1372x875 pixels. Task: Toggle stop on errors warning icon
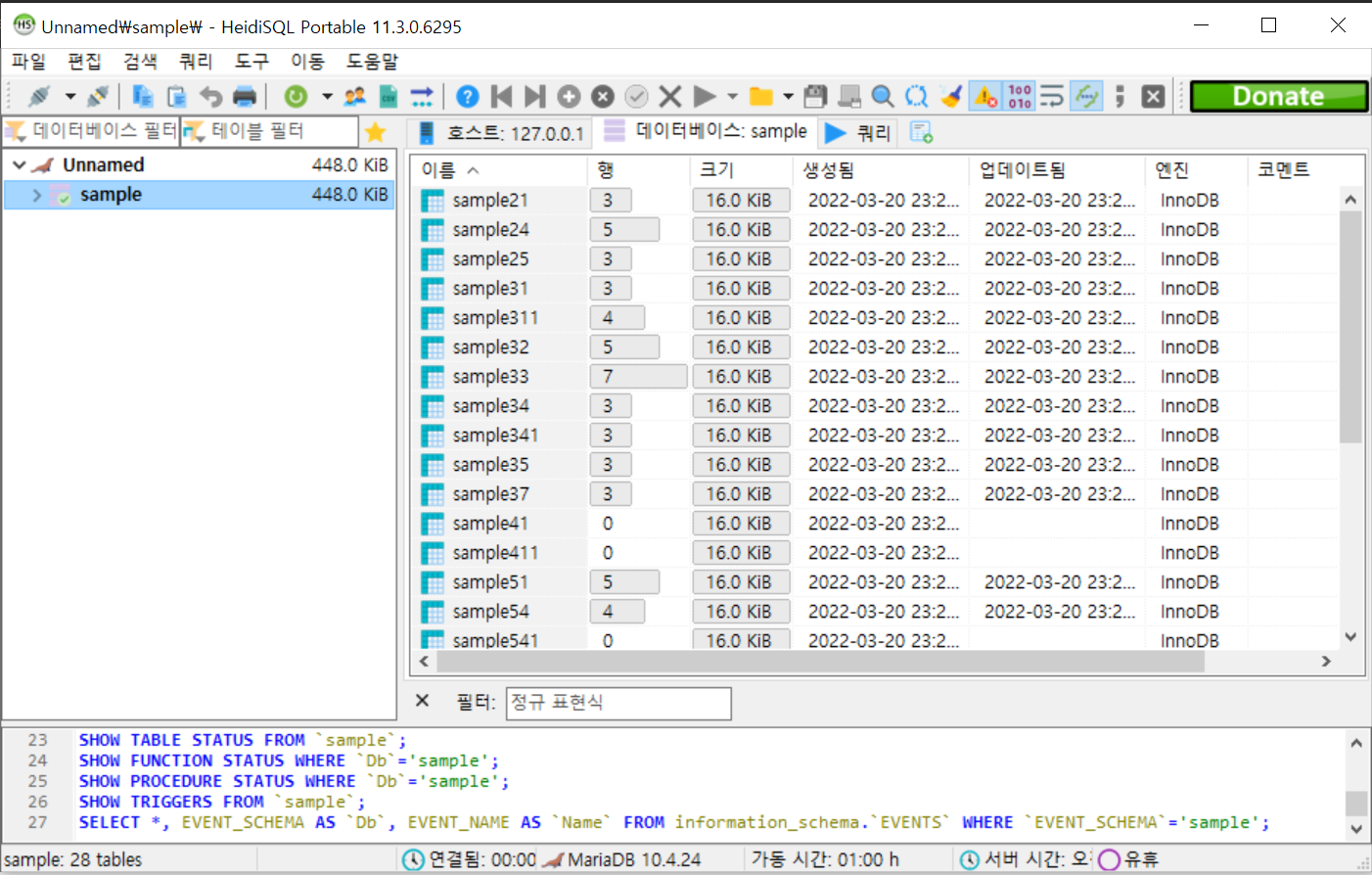985,96
